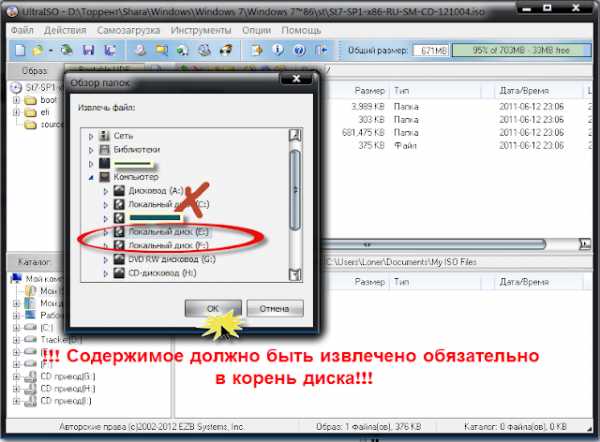The height and width of the screenshot is (442, 600).
Task: Sort the lower catalog list by Тип
Action: (402, 282)
